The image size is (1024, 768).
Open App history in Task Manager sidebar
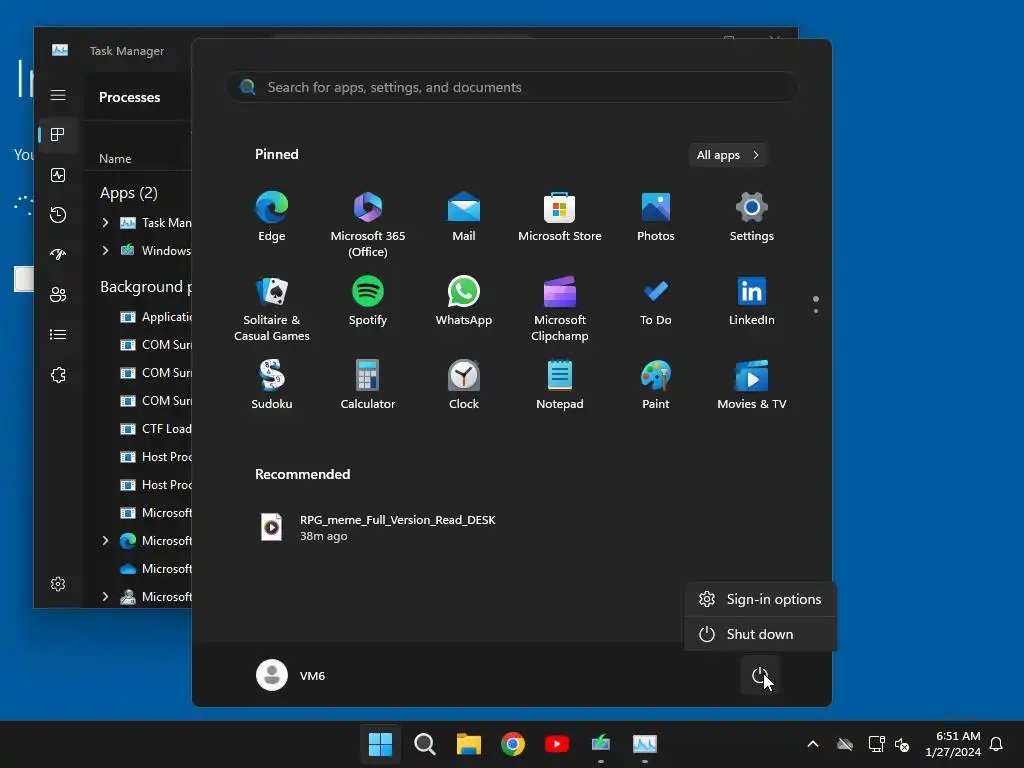(58, 215)
